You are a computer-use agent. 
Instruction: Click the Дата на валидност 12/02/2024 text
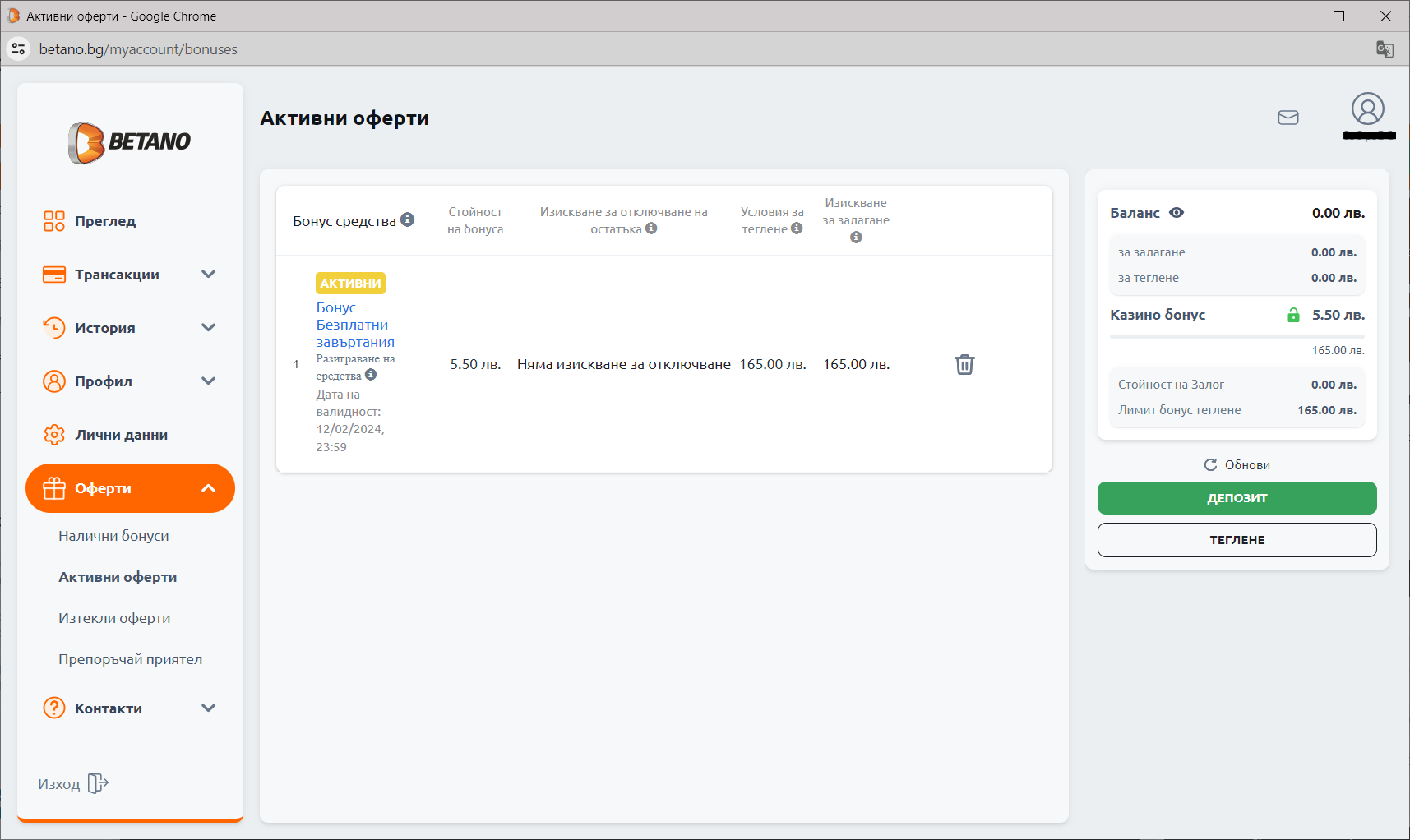pos(350,421)
